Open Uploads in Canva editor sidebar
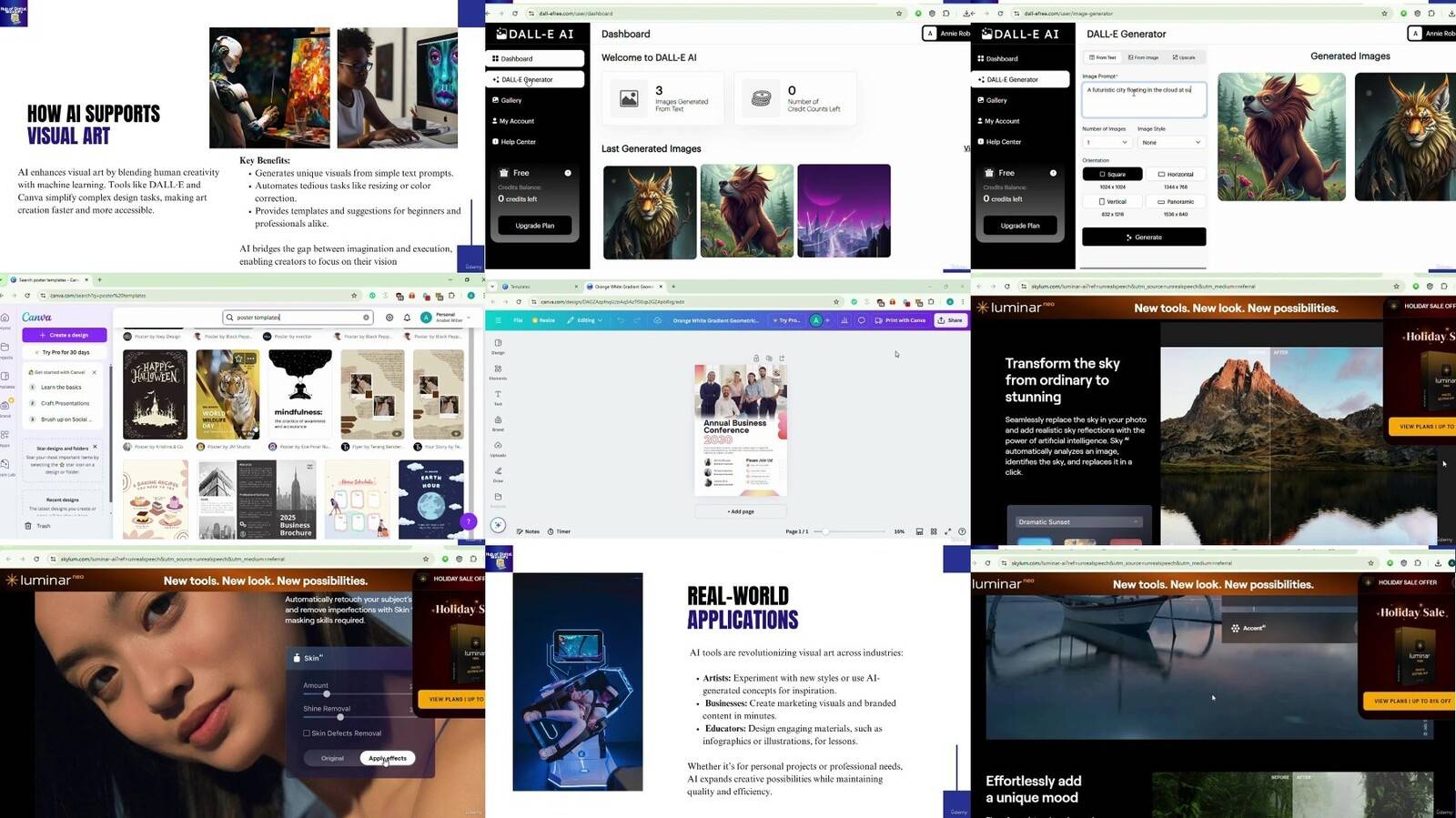 point(498,449)
